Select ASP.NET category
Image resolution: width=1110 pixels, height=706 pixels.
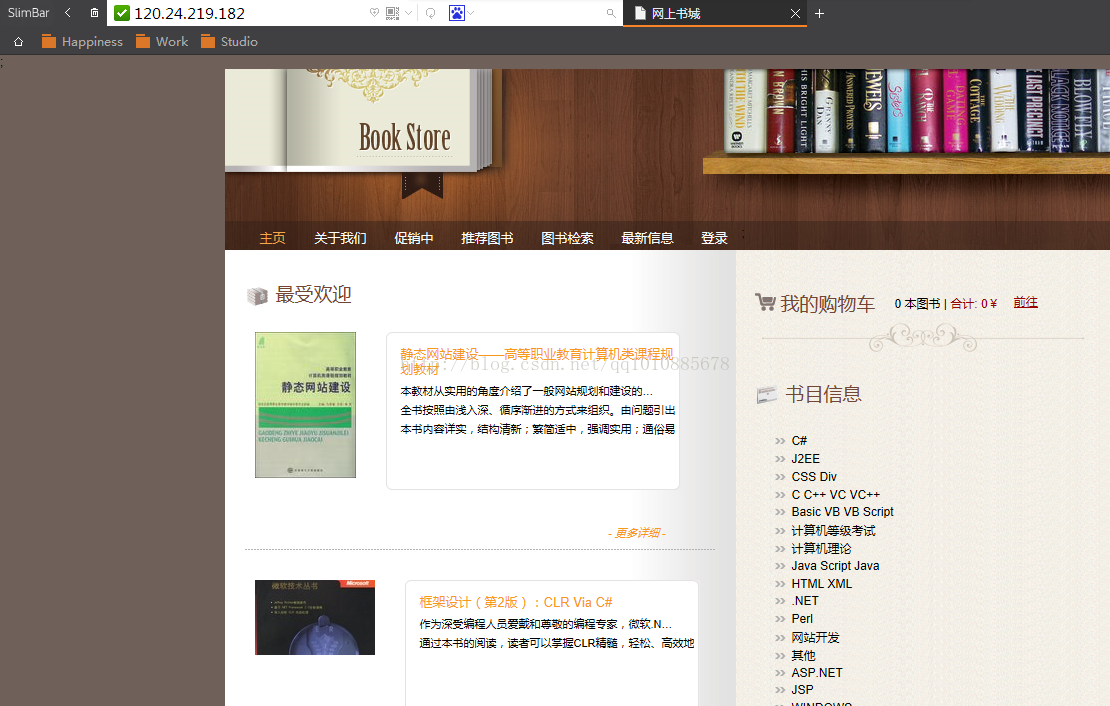(817, 673)
